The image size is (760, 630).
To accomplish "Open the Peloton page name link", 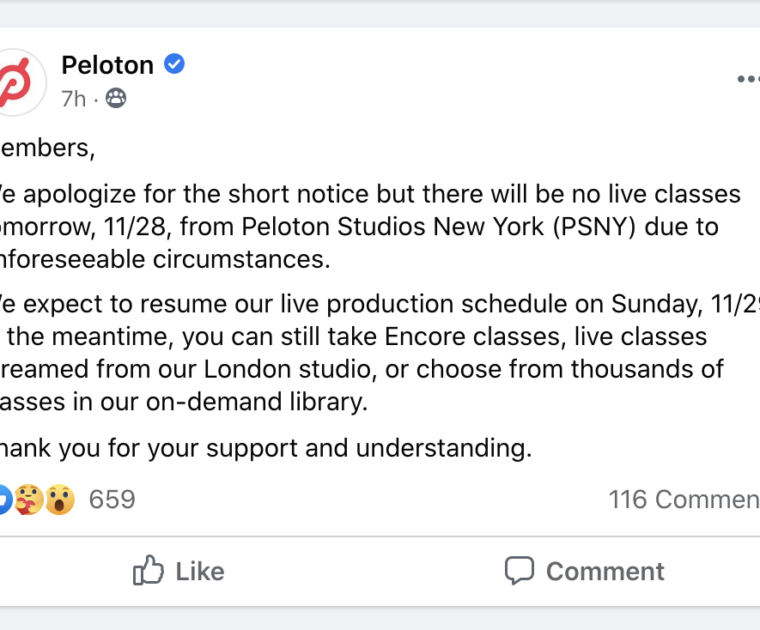I will (x=107, y=66).
